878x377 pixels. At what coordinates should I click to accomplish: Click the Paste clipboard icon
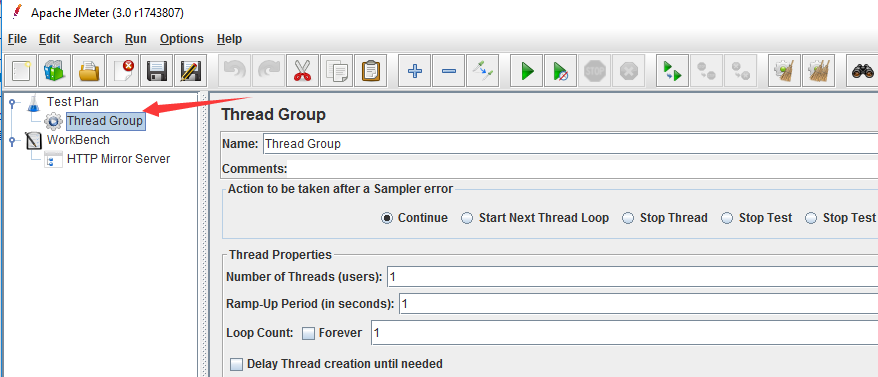pyautogui.click(x=371, y=71)
